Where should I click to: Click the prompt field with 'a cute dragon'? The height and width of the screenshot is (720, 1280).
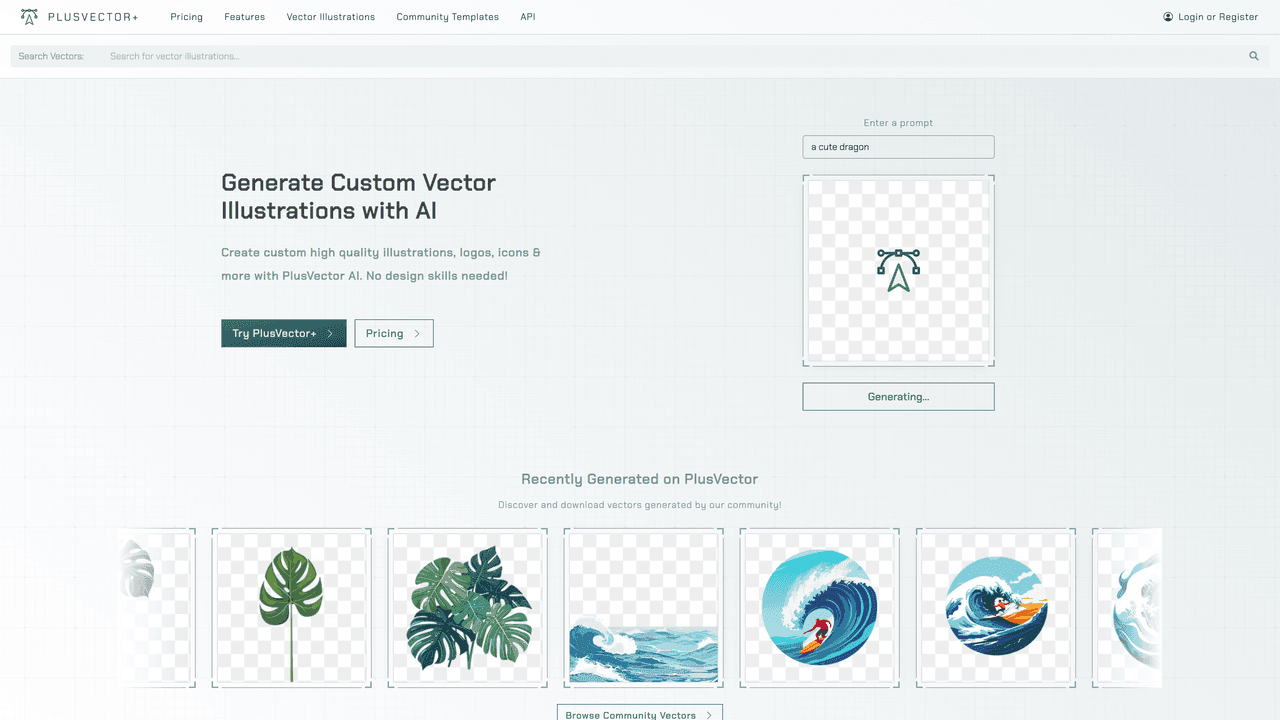click(898, 147)
